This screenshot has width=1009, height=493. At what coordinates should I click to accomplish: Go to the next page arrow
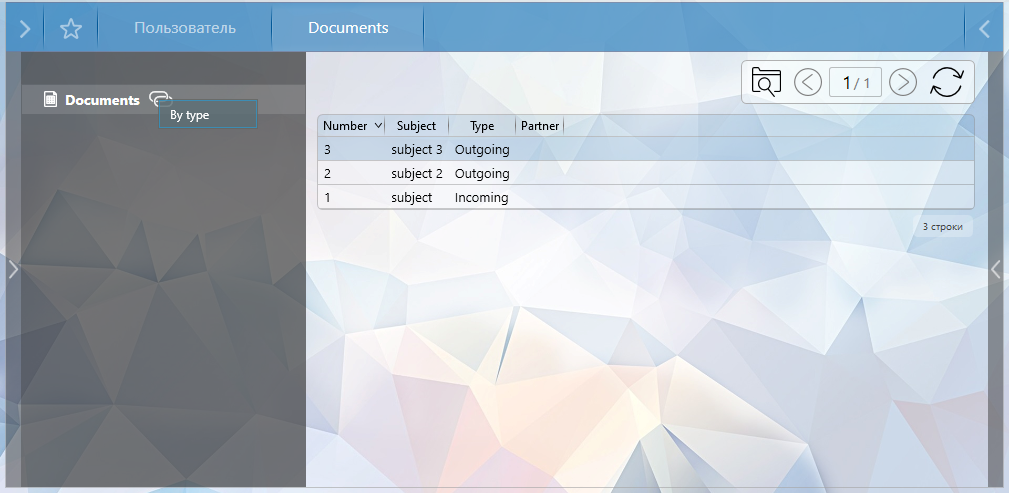point(903,82)
